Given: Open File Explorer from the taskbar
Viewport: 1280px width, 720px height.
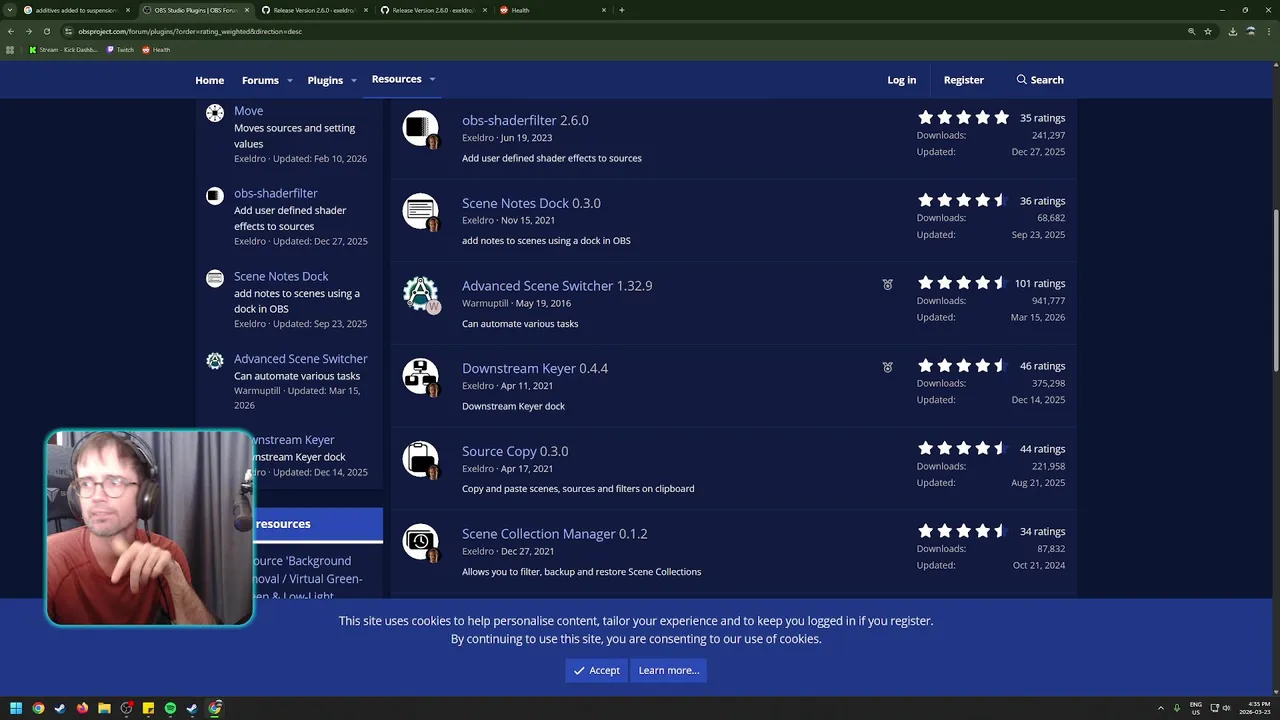Looking at the screenshot, I should click(x=104, y=708).
